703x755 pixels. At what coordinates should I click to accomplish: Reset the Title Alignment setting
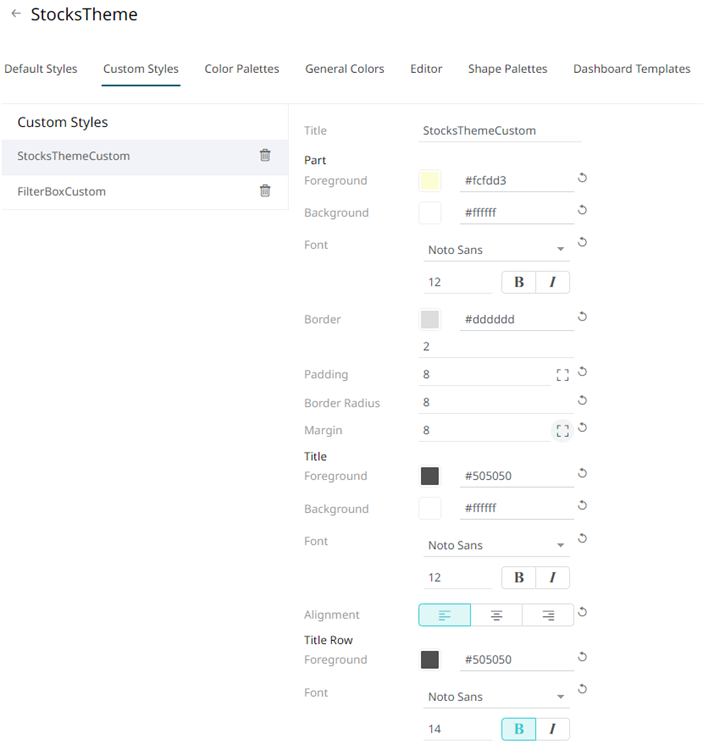582,612
